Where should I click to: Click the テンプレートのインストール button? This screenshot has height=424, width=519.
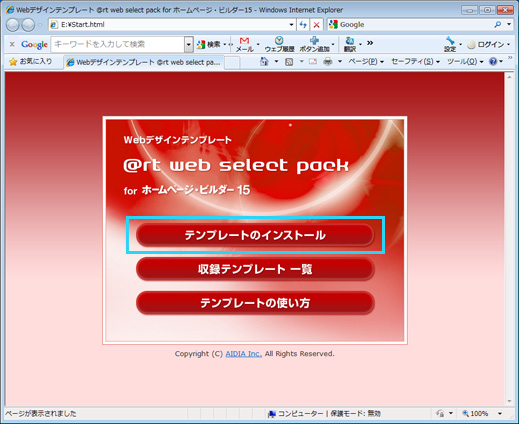[x=255, y=235]
